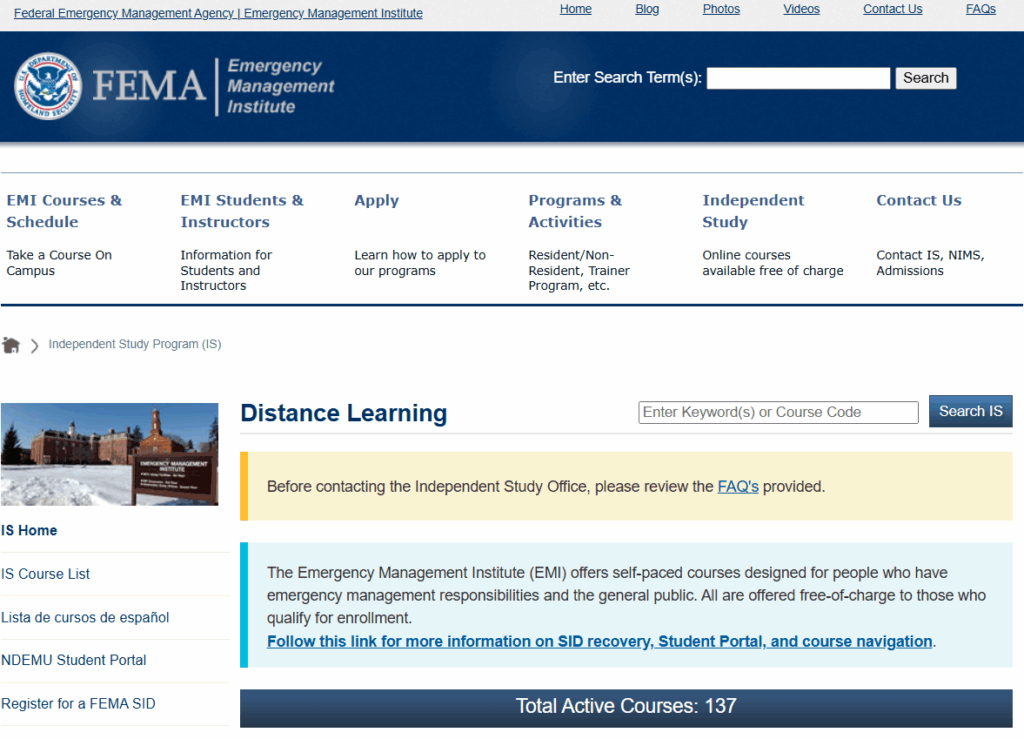This screenshot has width=1024, height=739.
Task: Open EMI Courses & Schedule menu
Action: (x=64, y=211)
